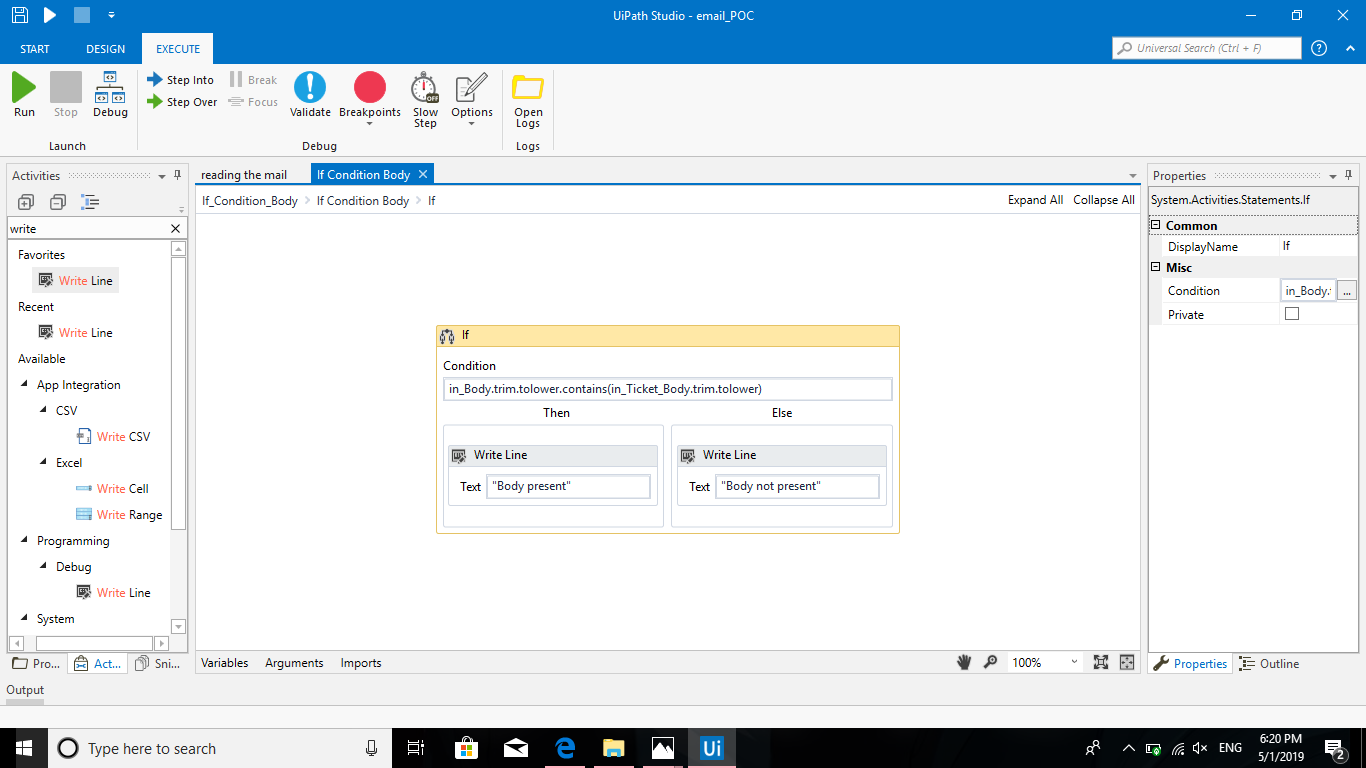Open the Imports panel
The image size is (1366, 768).
click(361, 663)
